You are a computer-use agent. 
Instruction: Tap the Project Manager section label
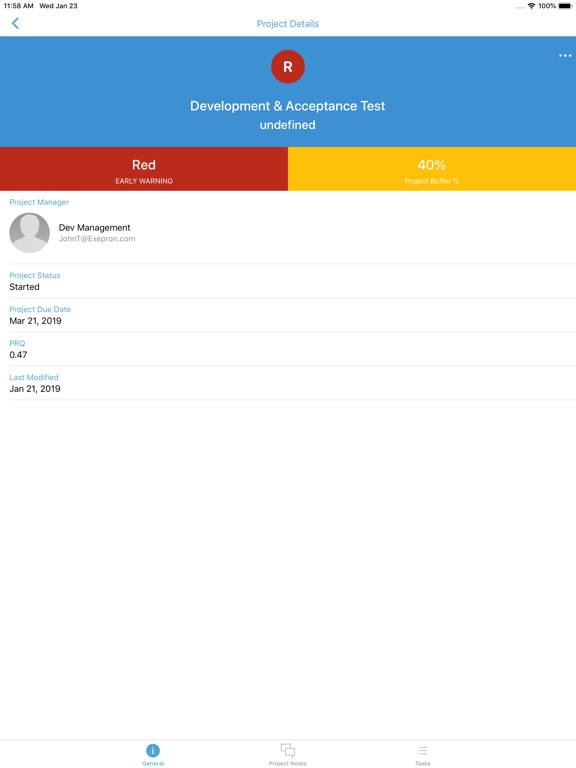tap(39, 202)
